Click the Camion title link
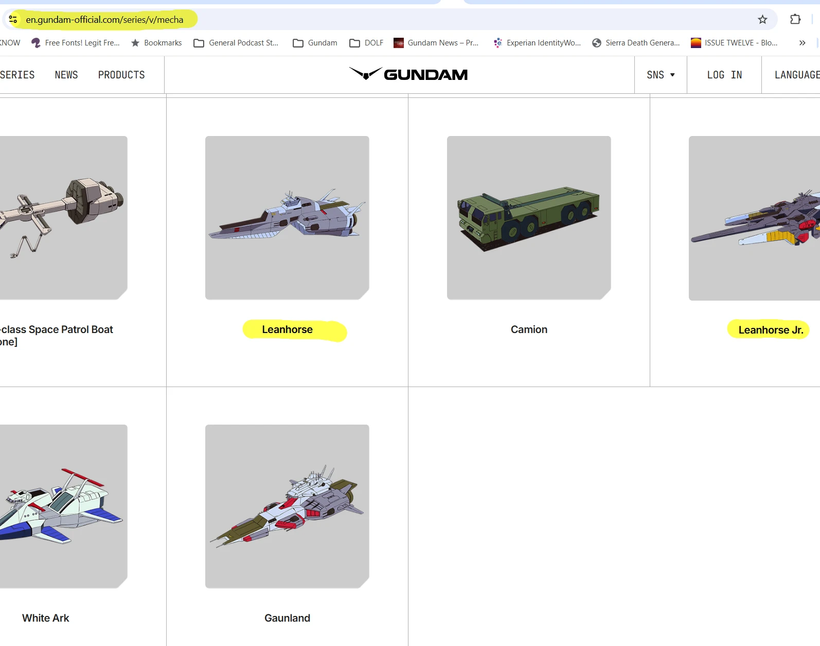 point(529,330)
